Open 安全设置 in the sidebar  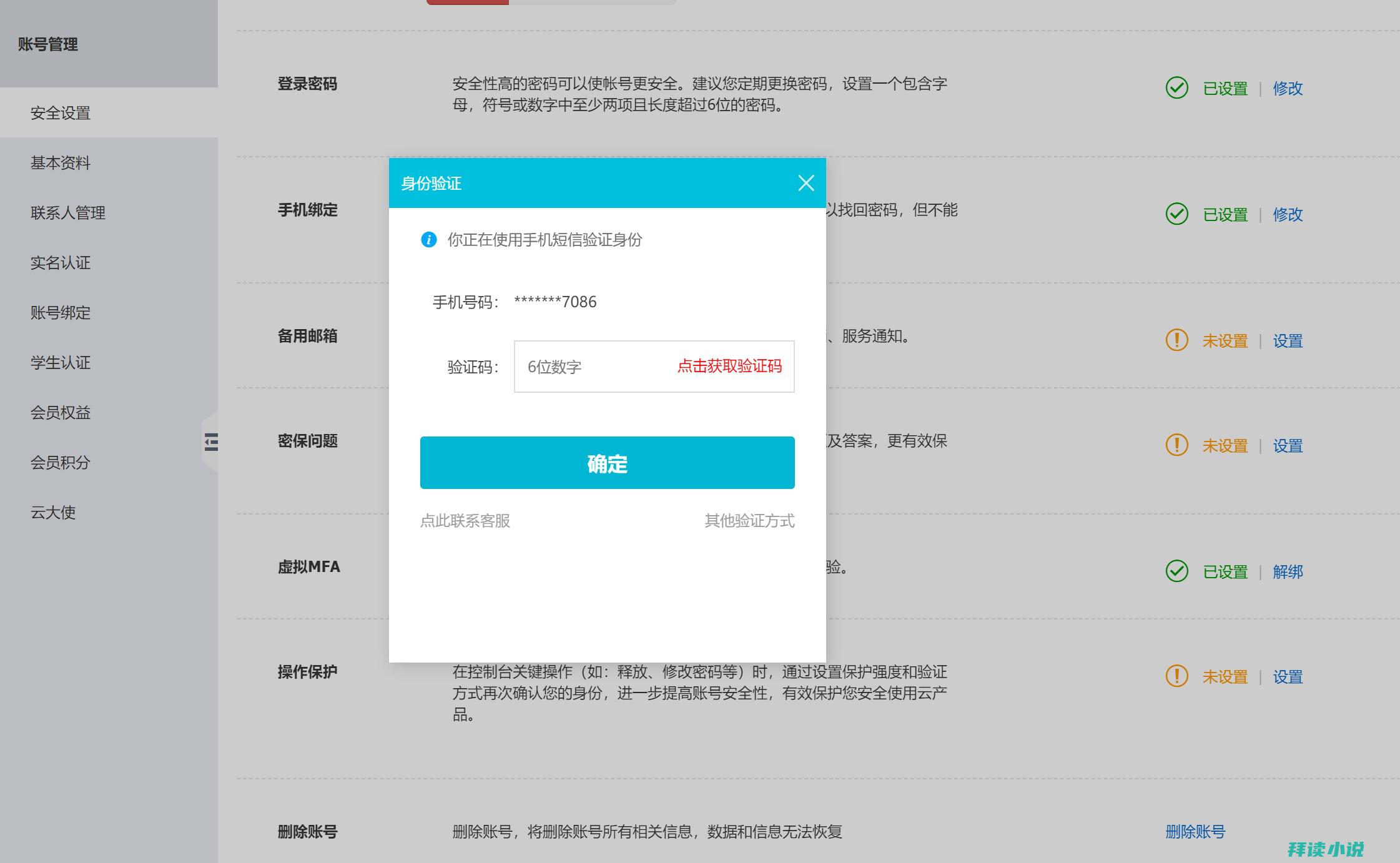tap(109, 113)
